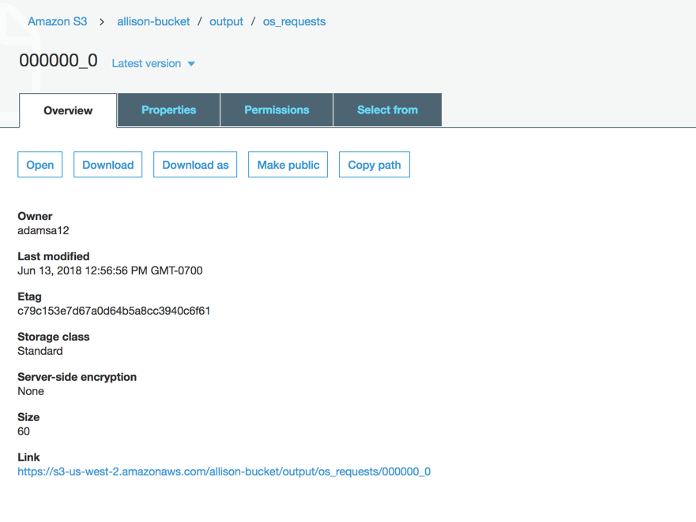The width and height of the screenshot is (696, 522).
Task: Open the output folder breadcrumb
Action: (226, 21)
